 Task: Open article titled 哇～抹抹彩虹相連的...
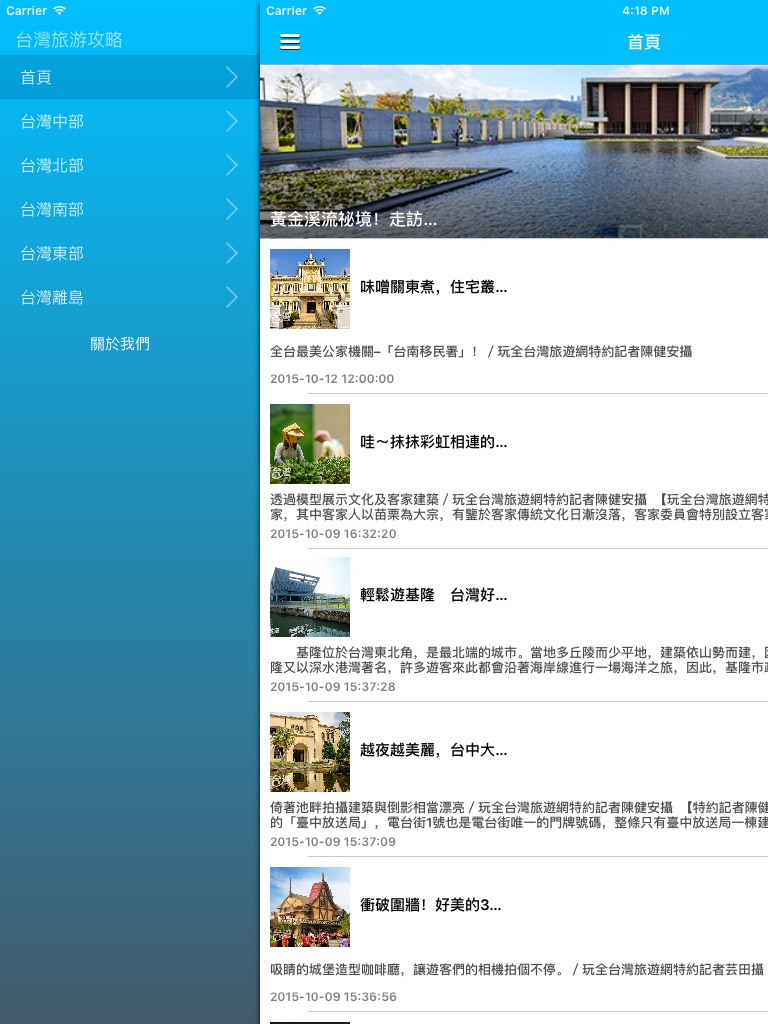pyautogui.click(x=434, y=442)
